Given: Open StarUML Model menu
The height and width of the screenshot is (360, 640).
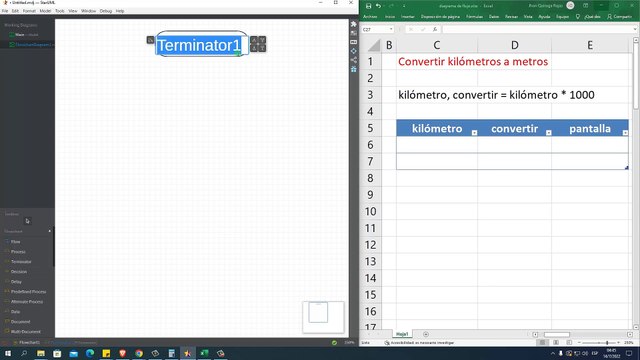Looking at the screenshot, I should tap(45, 11).
